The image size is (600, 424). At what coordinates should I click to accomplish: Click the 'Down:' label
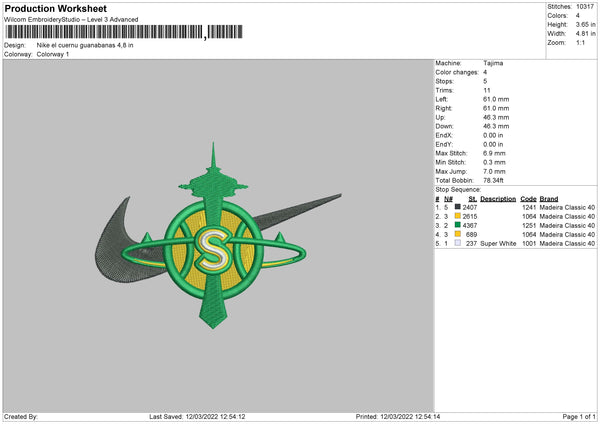click(444, 126)
